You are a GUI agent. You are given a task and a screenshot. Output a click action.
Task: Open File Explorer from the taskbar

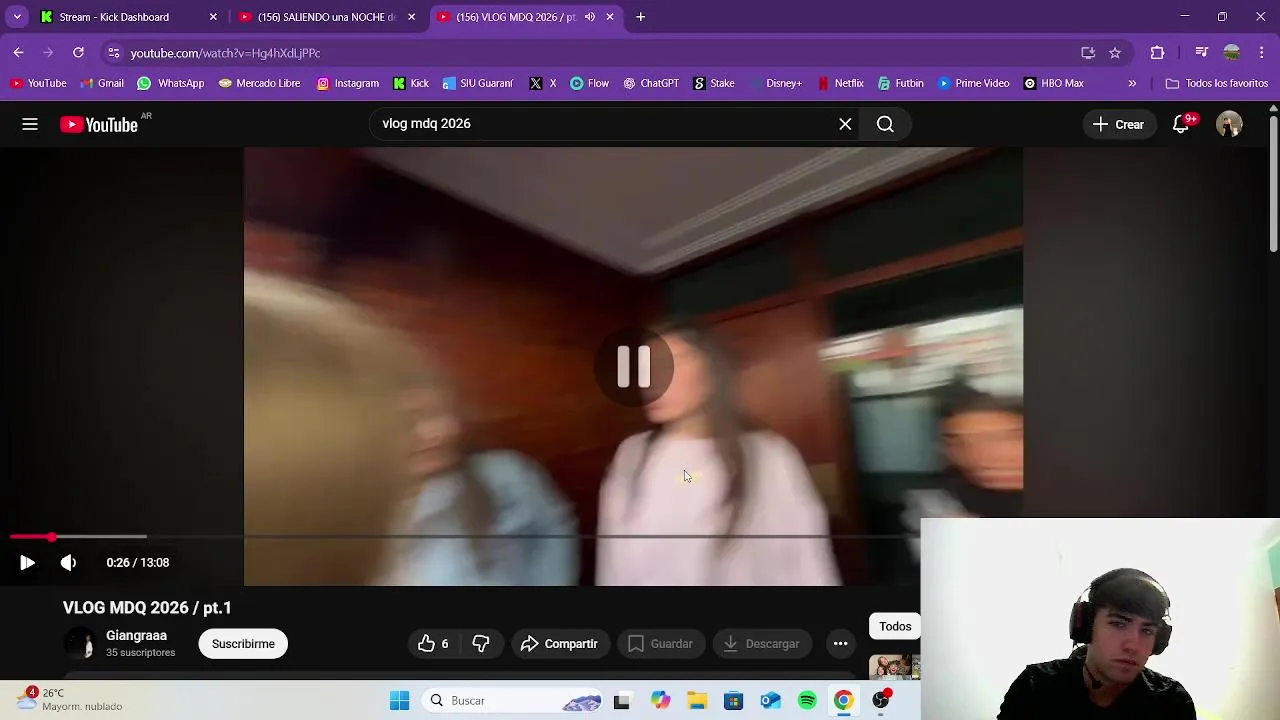[697, 701]
